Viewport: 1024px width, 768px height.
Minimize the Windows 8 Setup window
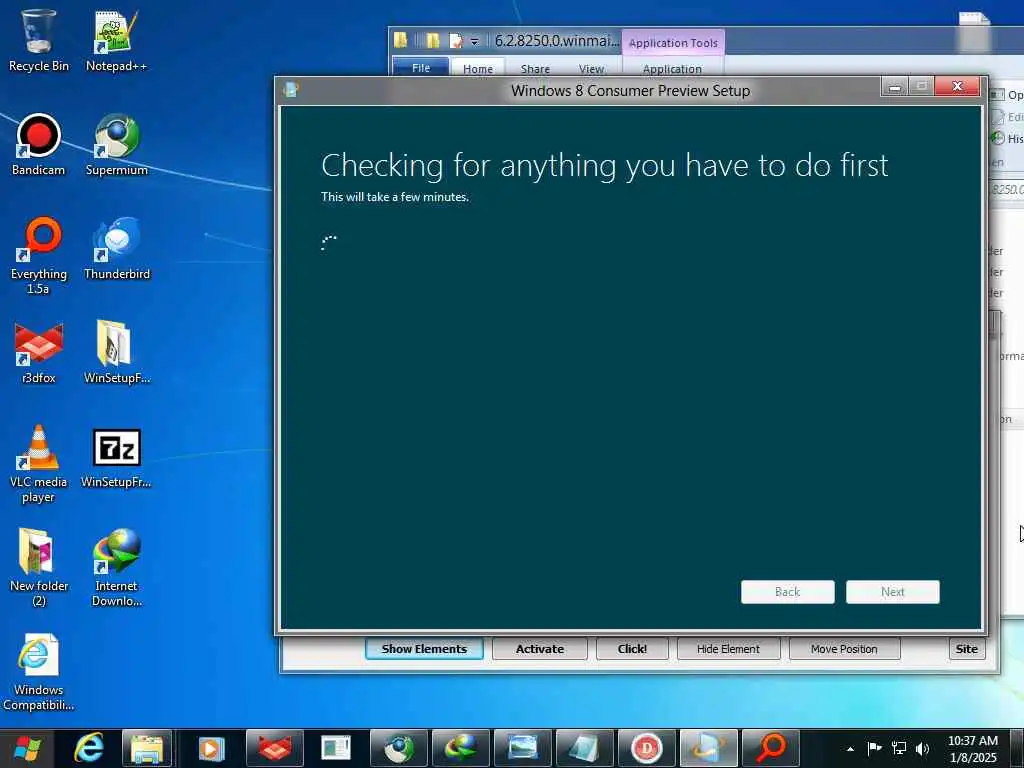pyautogui.click(x=894, y=87)
